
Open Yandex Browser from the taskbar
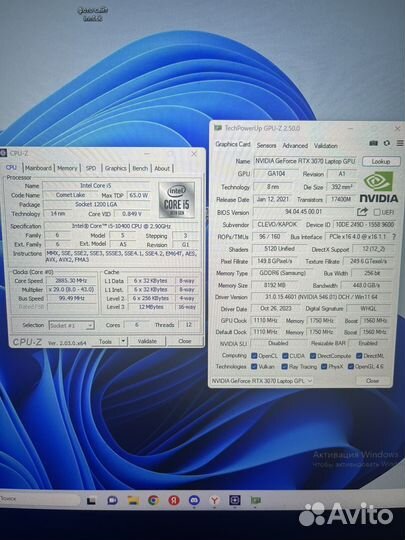[x=214, y=500]
